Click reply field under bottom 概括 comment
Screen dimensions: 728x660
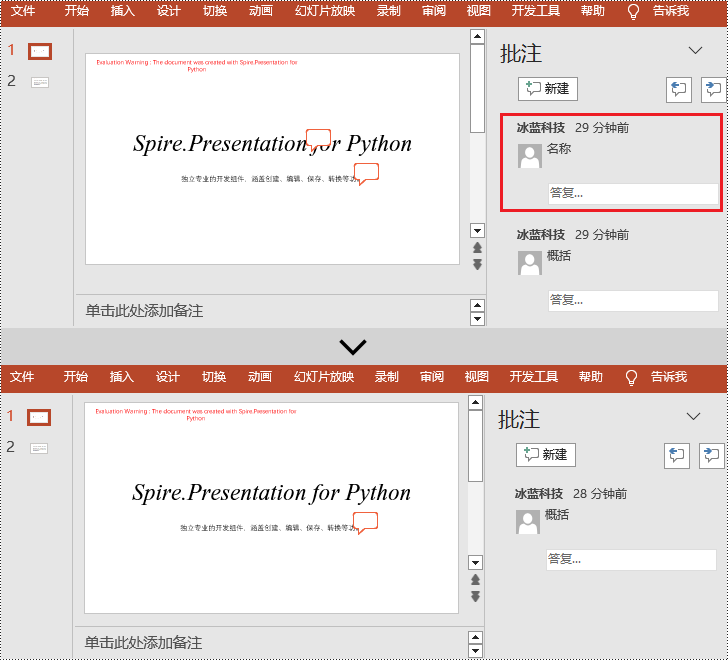click(x=631, y=559)
